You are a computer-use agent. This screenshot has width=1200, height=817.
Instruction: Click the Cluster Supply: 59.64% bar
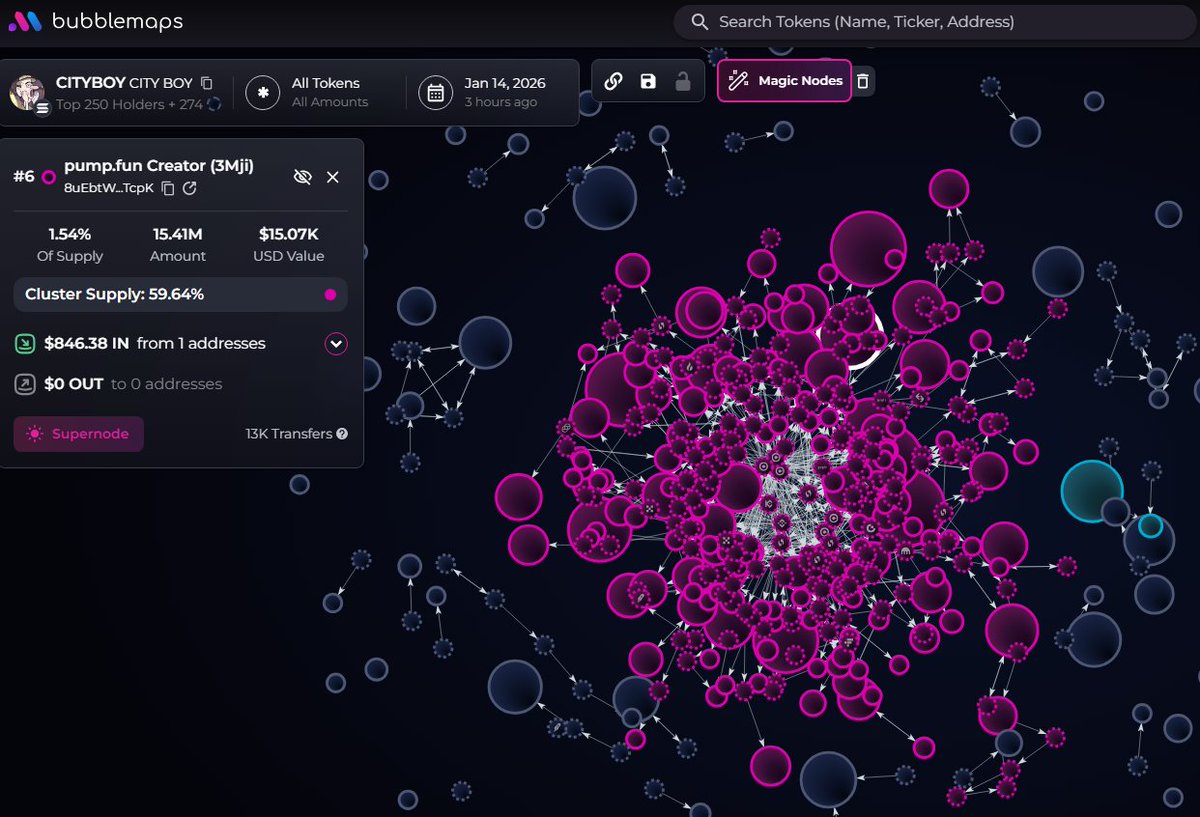coord(181,294)
